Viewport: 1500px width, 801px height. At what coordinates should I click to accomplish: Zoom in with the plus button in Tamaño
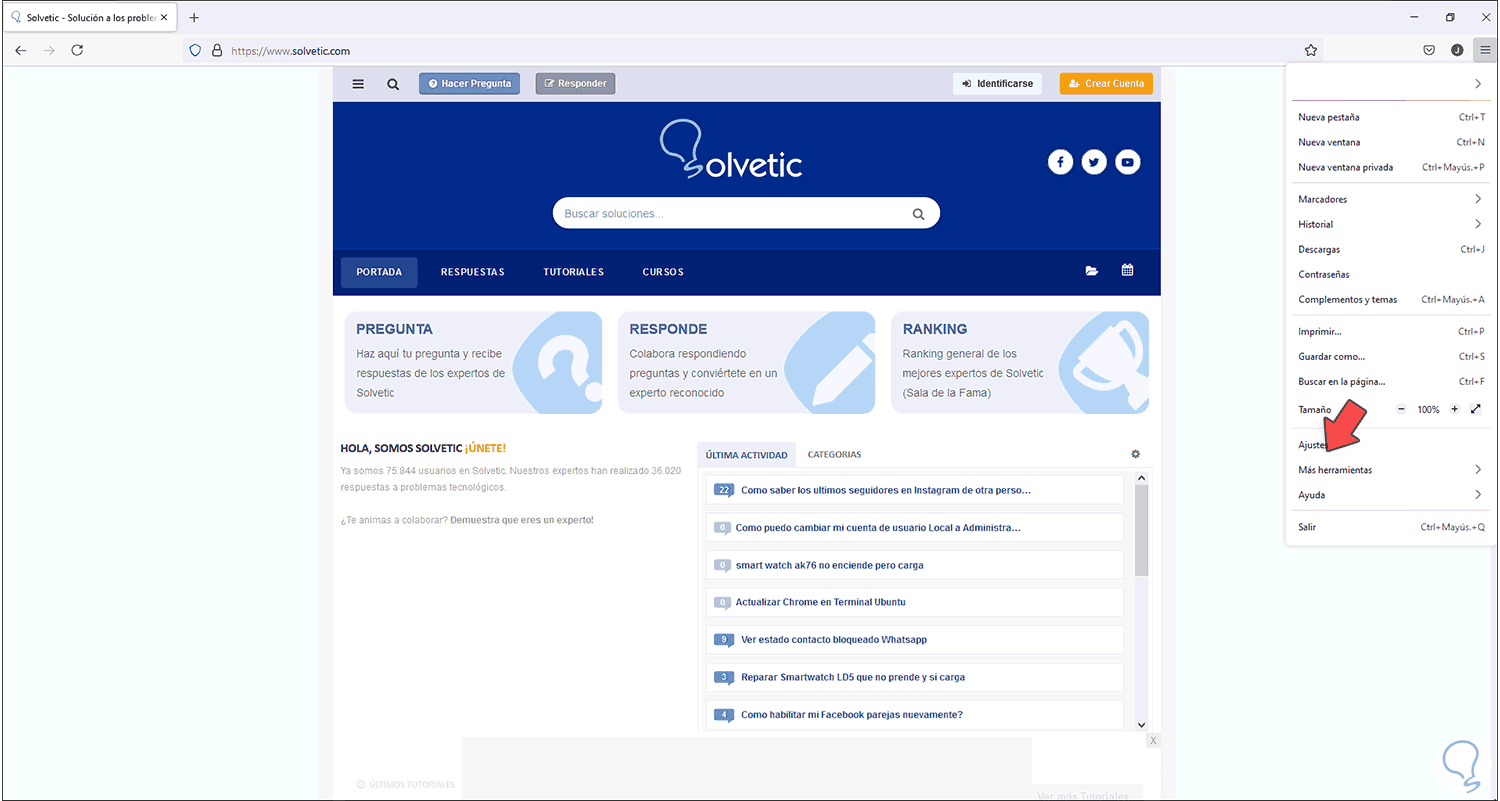click(x=1454, y=409)
